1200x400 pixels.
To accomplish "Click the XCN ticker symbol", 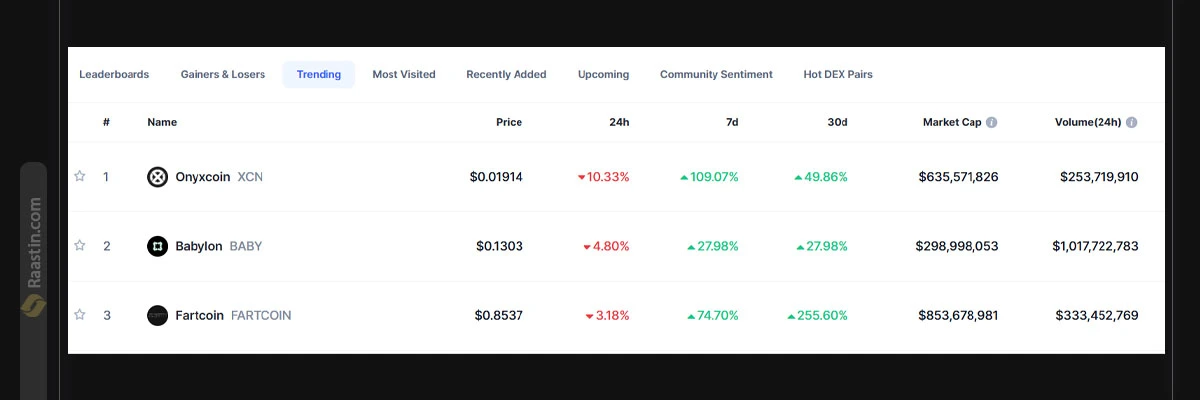I will (250, 177).
